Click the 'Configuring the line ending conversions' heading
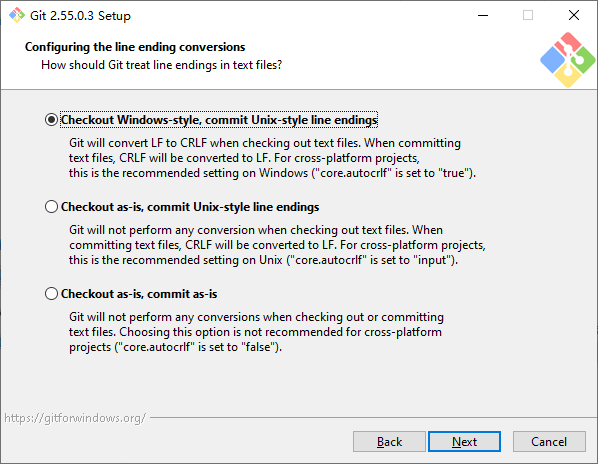The image size is (598, 464). click(135, 47)
